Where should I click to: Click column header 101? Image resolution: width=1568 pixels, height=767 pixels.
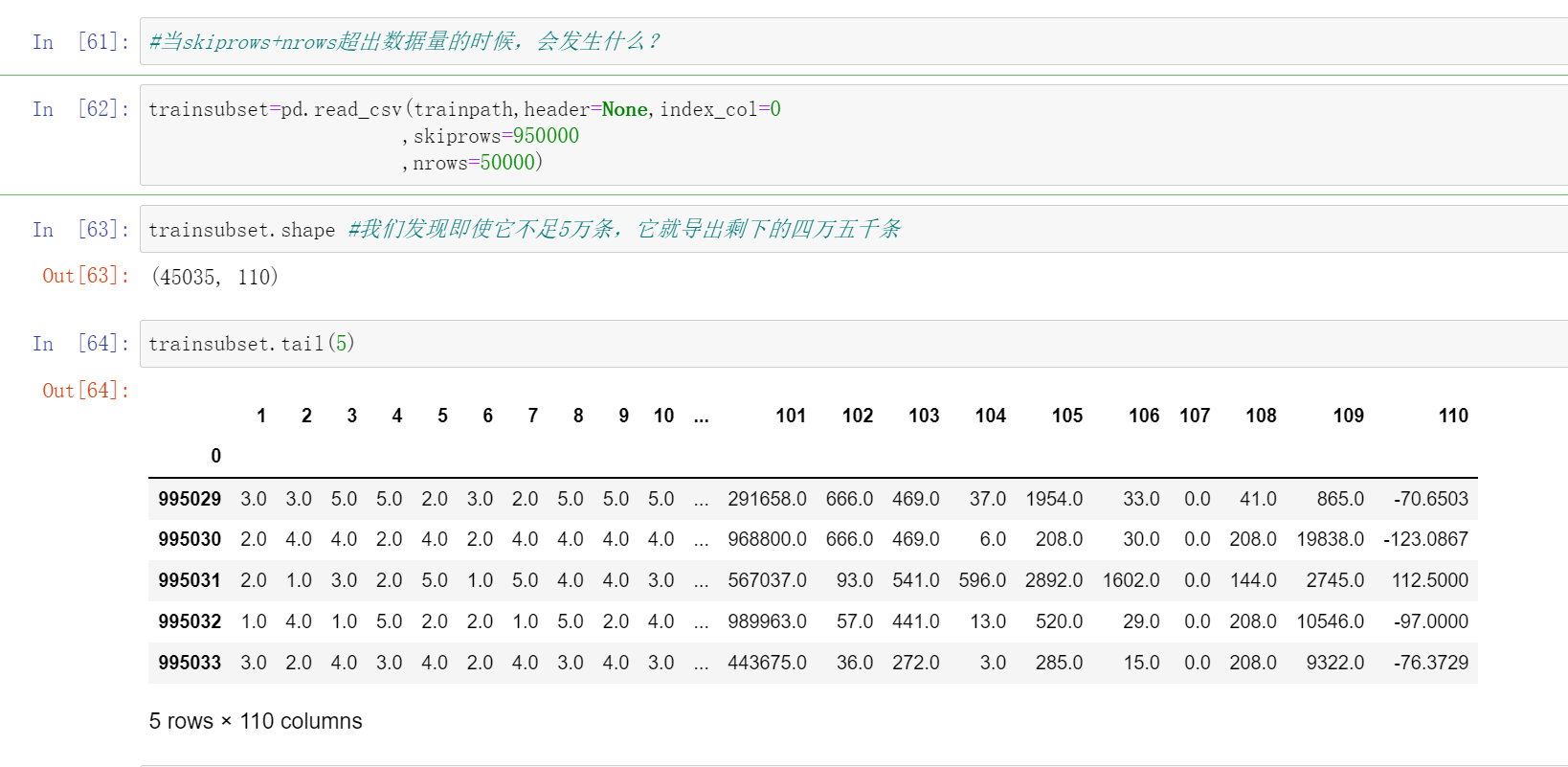tap(791, 416)
